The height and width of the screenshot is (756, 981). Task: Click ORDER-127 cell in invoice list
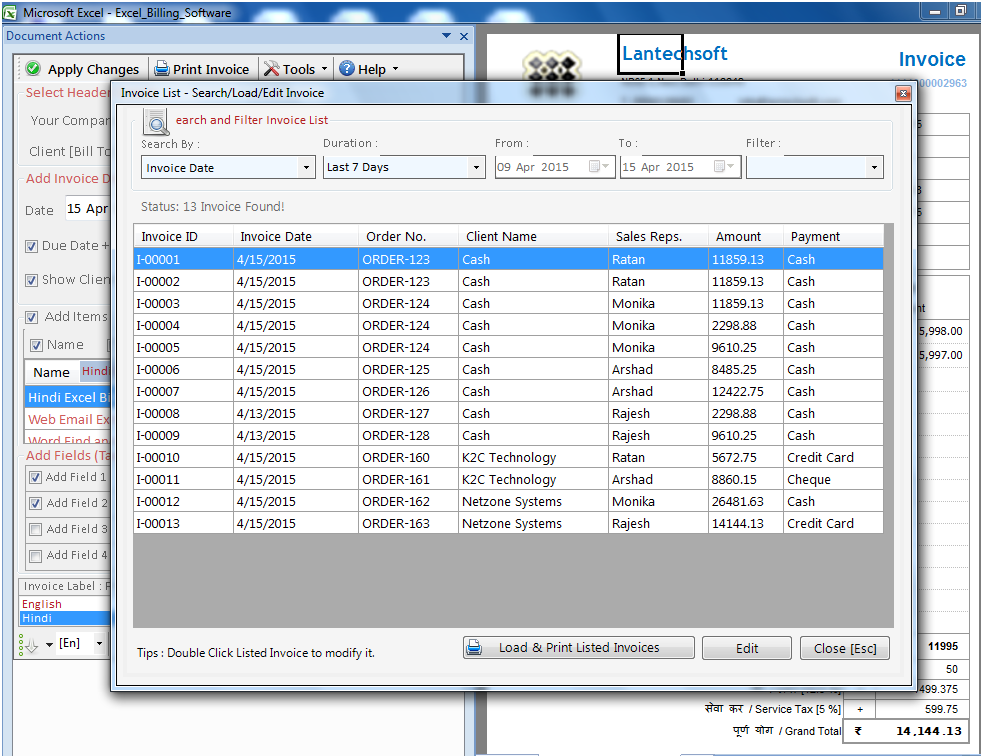[408, 414]
